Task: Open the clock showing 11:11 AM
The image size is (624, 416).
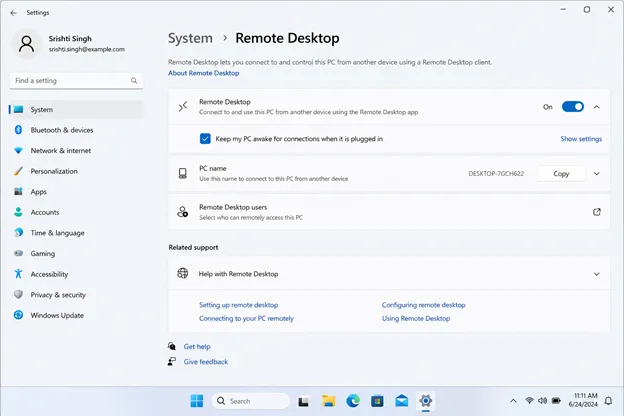Action: tap(583, 400)
